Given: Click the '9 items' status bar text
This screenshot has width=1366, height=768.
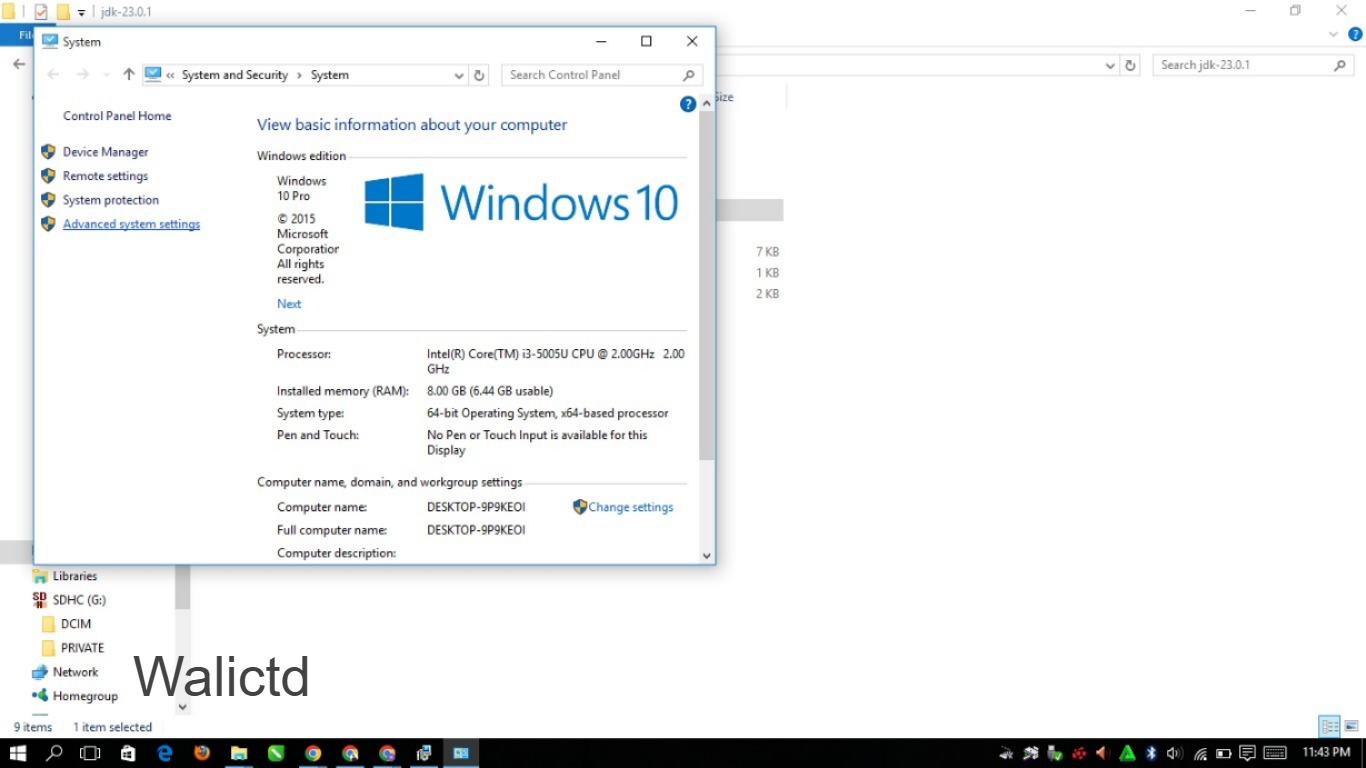Looking at the screenshot, I should click(33, 727).
